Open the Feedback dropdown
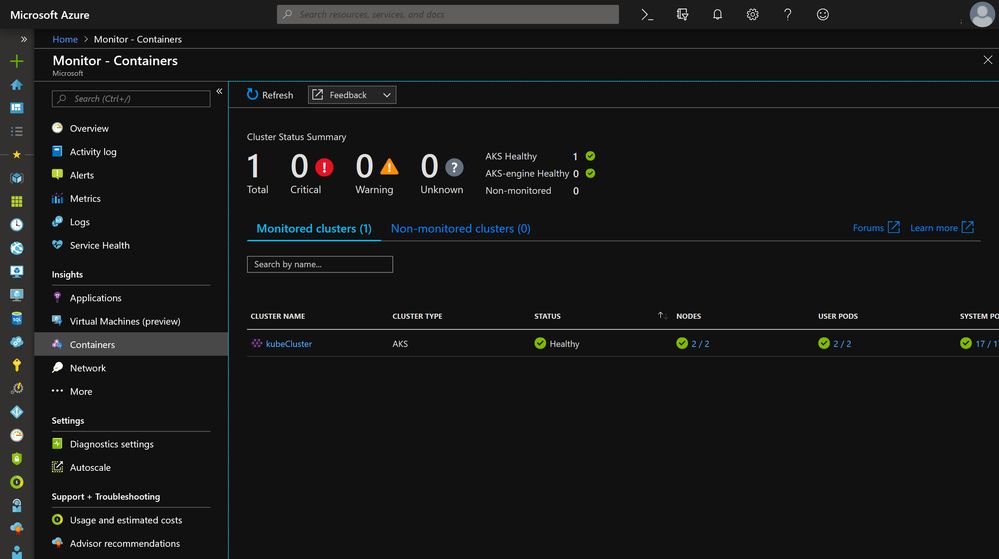Screen dimensions: 999x559 pos(352,95)
